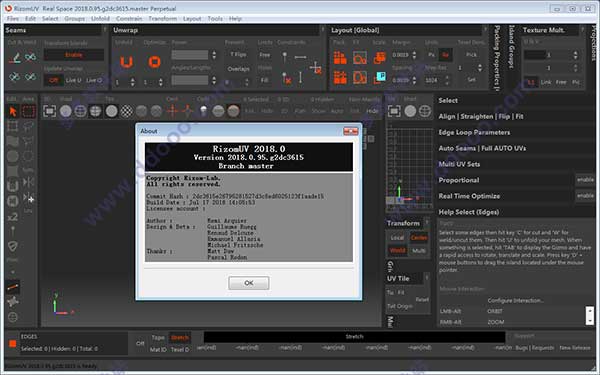The height and width of the screenshot is (375, 600).
Task: Open the Island Groups vertical tab
Action: point(511,47)
